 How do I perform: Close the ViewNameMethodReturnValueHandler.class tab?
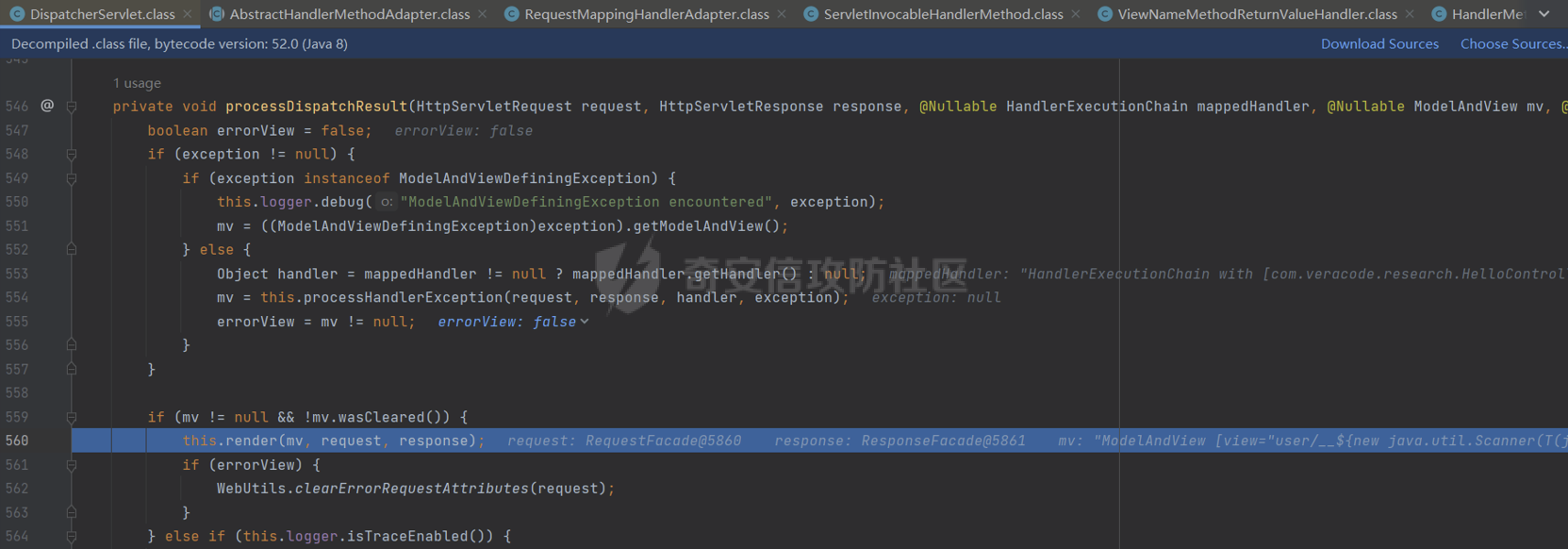click(x=1410, y=14)
